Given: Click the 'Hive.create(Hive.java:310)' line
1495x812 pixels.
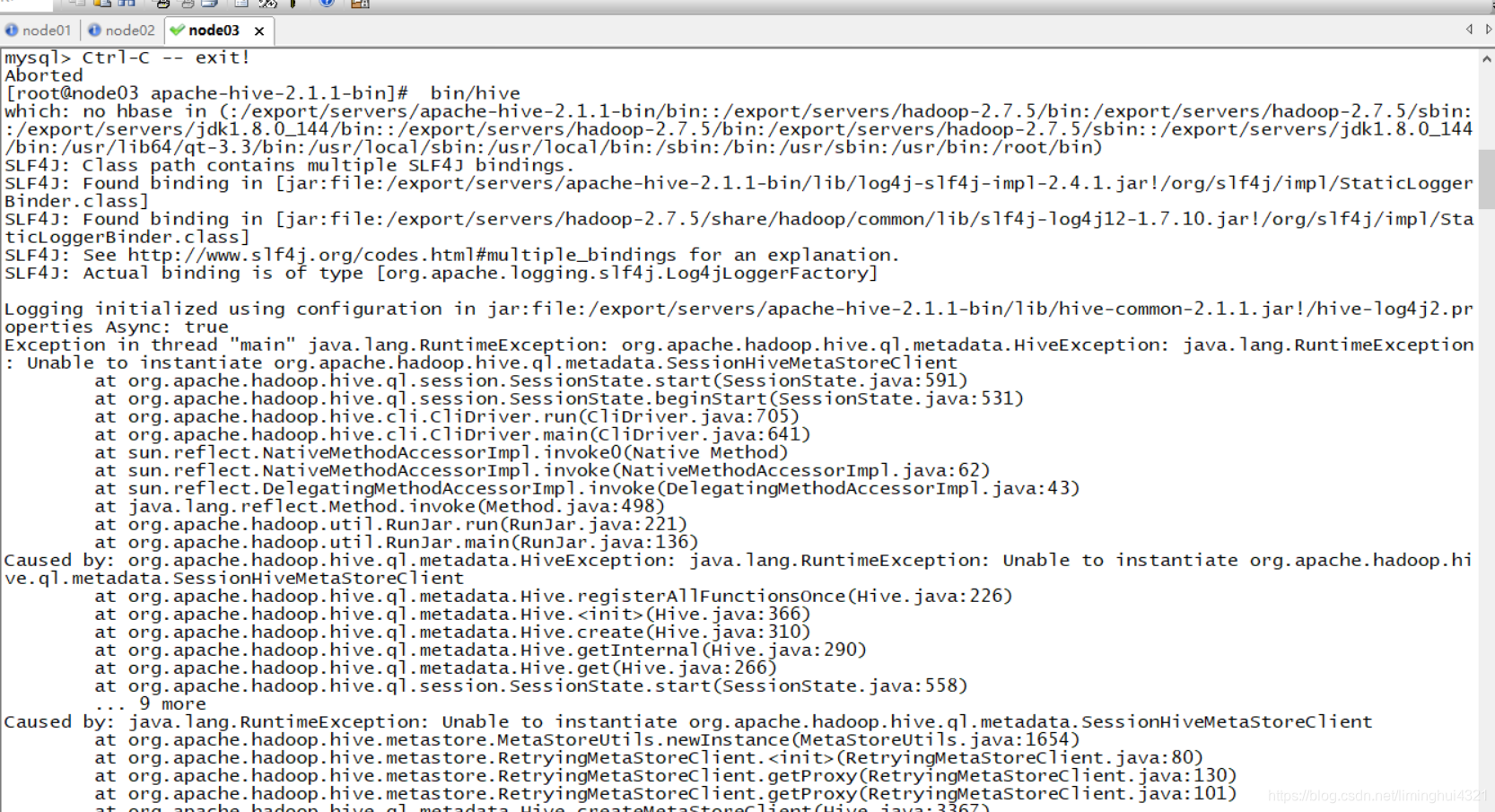Looking at the screenshot, I should (x=452, y=632).
